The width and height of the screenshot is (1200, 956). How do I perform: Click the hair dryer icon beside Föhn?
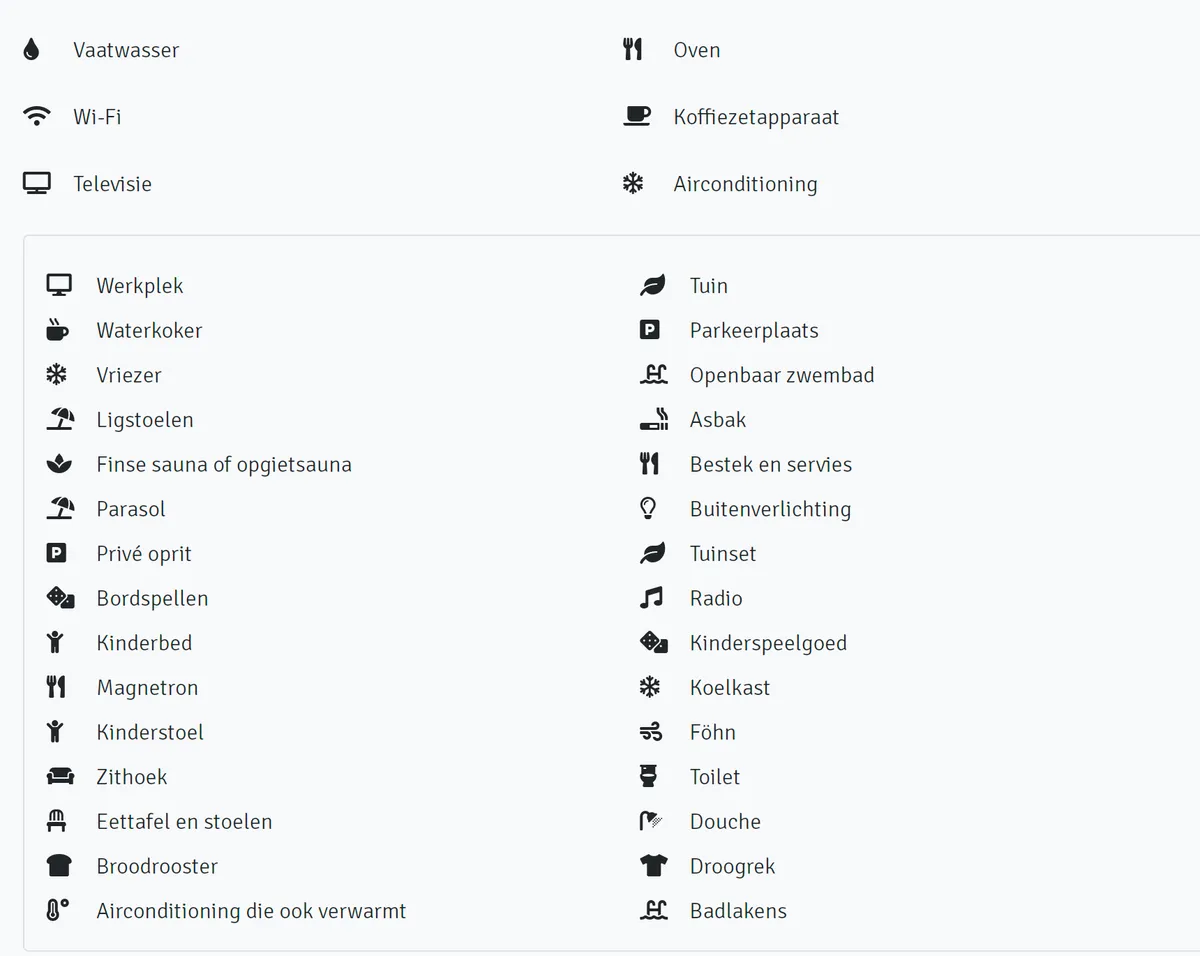651,733
